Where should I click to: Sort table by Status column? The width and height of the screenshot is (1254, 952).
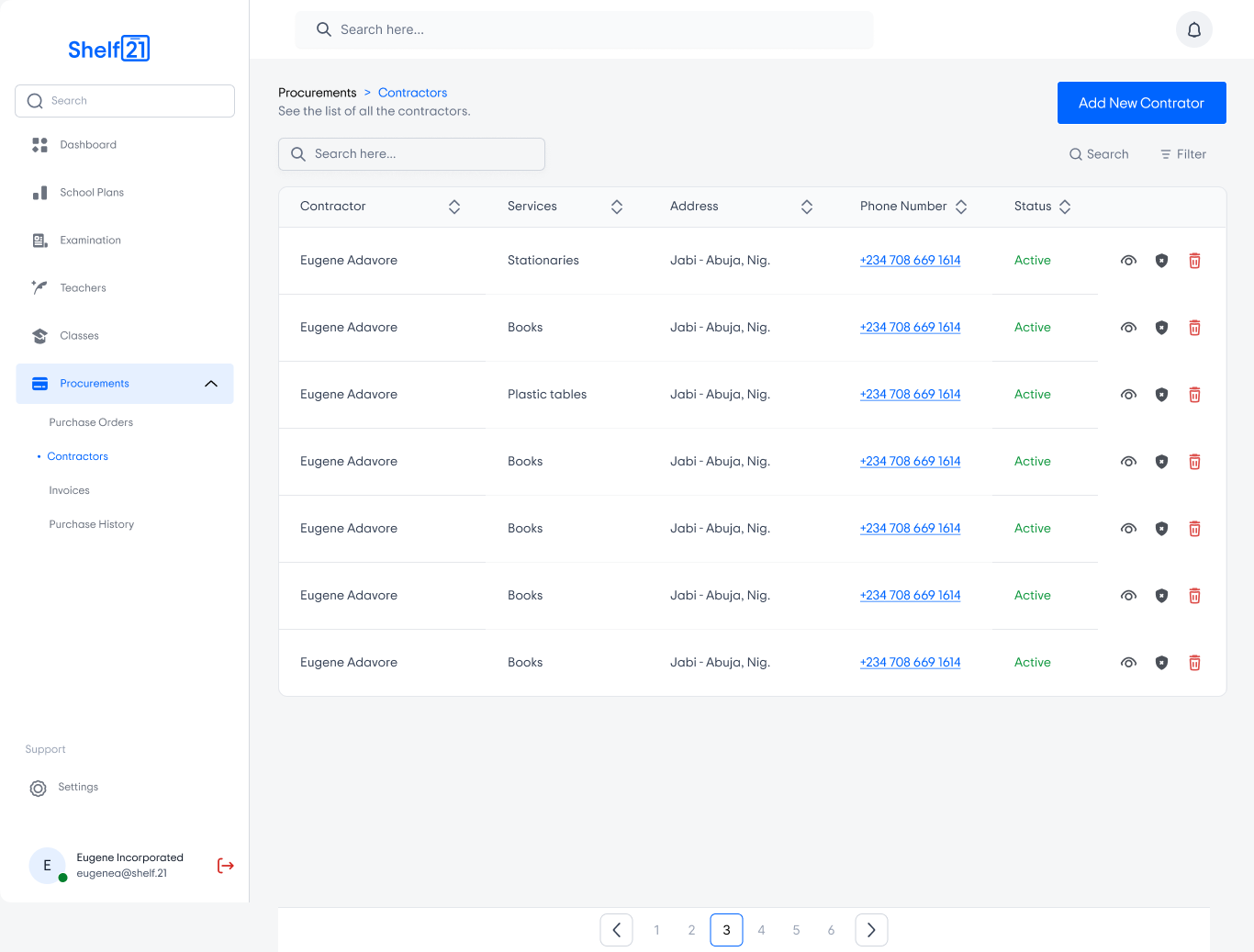pyautogui.click(x=1065, y=207)
